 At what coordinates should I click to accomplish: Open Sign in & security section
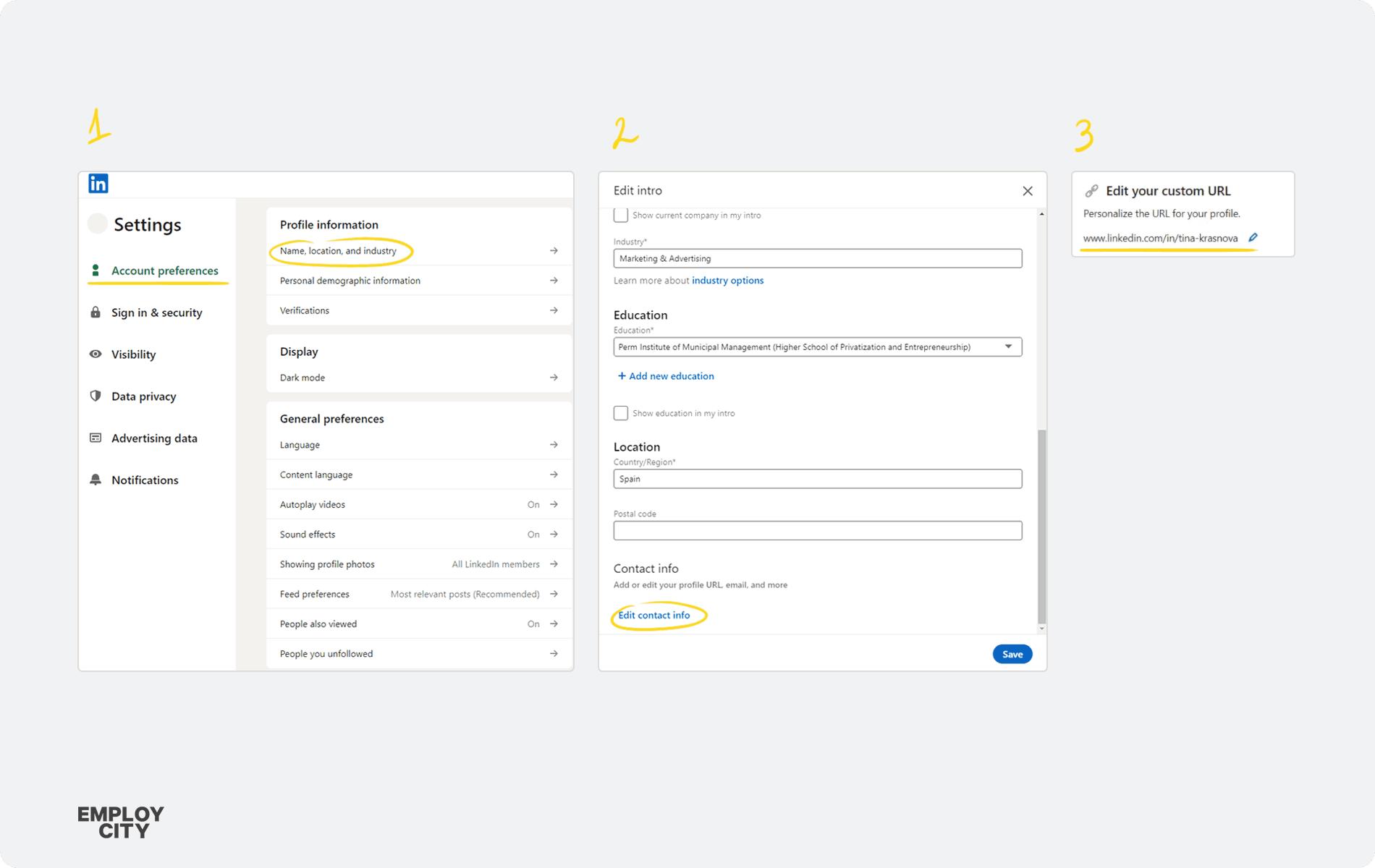coord(156,312)
